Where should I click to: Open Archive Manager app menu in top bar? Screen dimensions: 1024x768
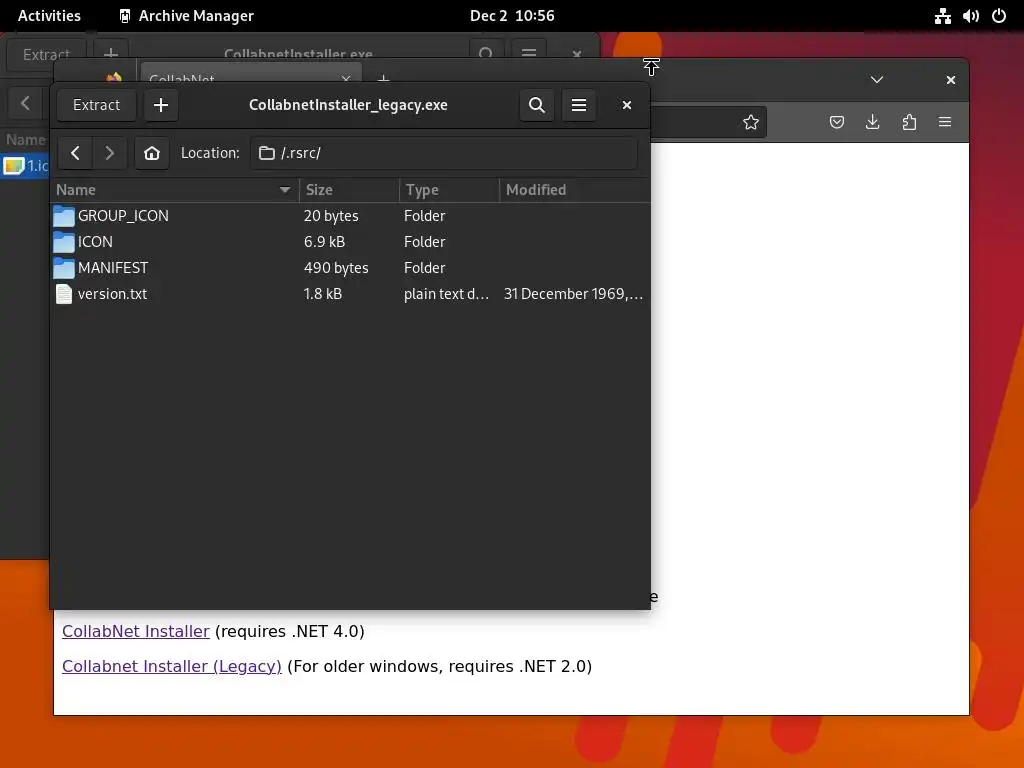click(187, 16)
